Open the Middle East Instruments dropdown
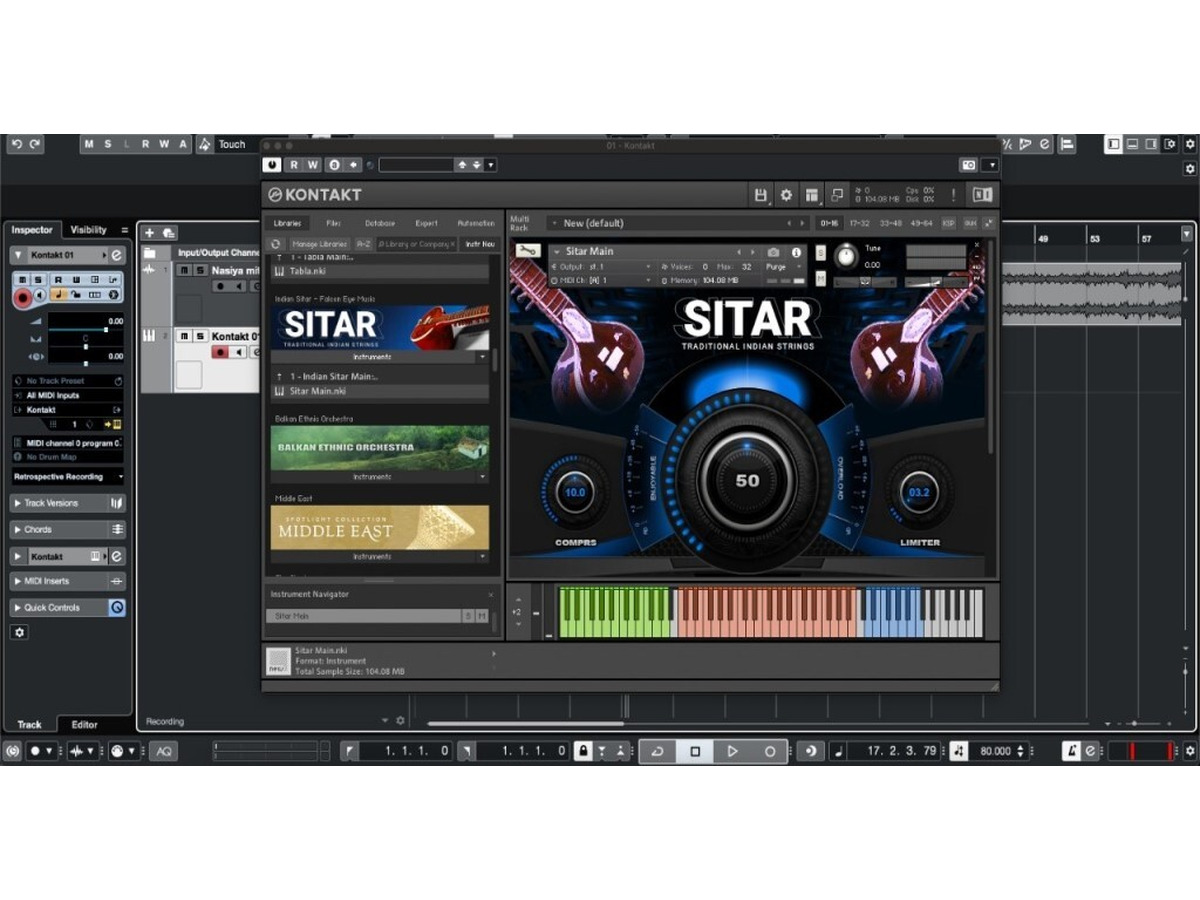Viewport: 1200px width, 900px height. pyautogui.click(x=481, y=557)
